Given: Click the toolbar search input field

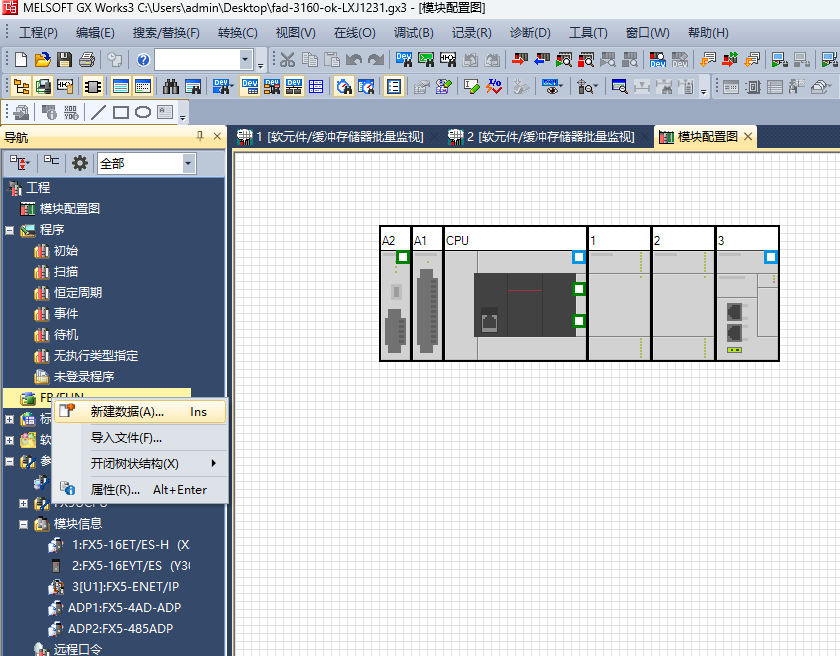Looking at the screenshot, I should click(197, 59).
